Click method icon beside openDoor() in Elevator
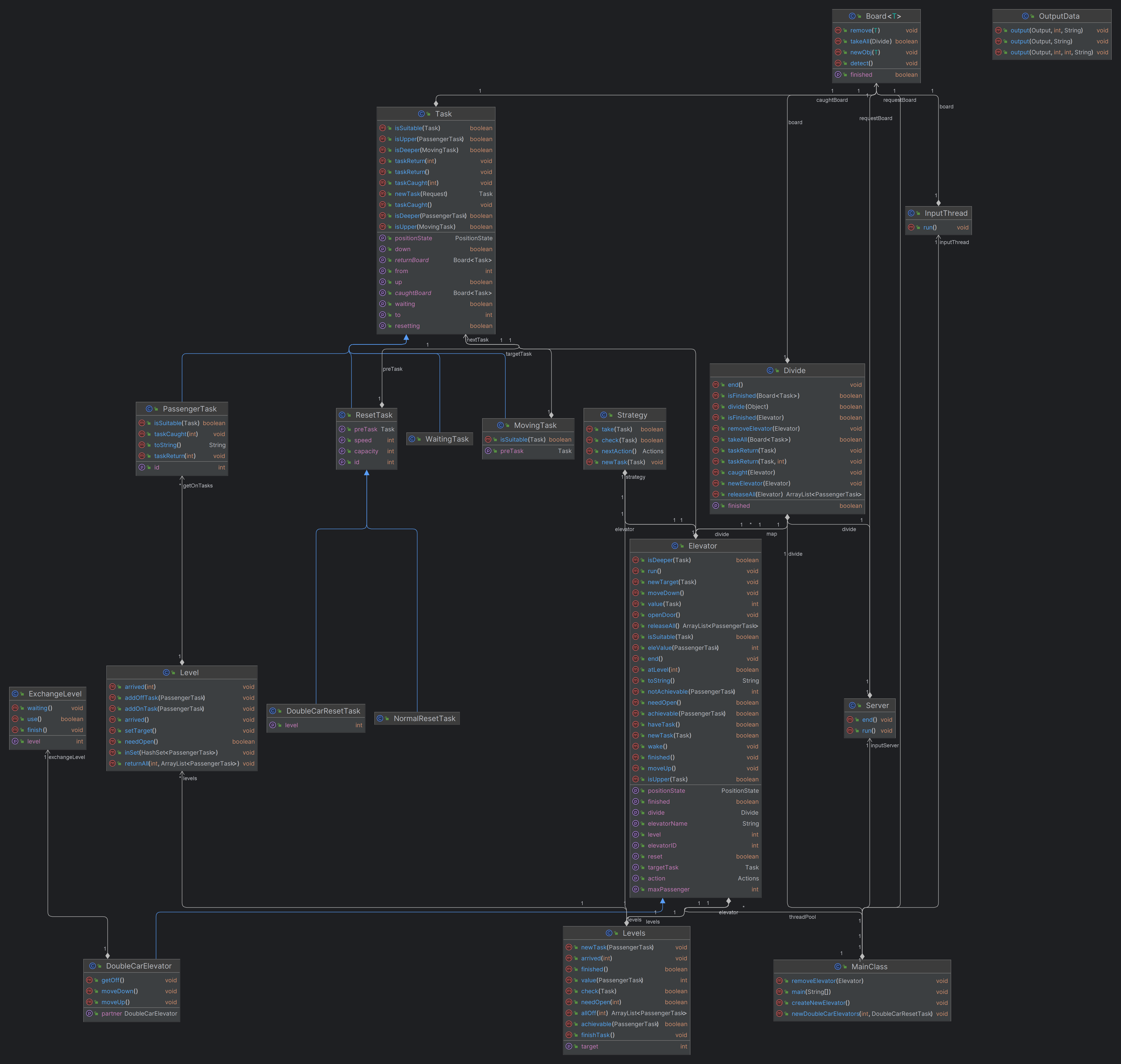This screenshot has width=1121, height=1064. pos(635,615)
